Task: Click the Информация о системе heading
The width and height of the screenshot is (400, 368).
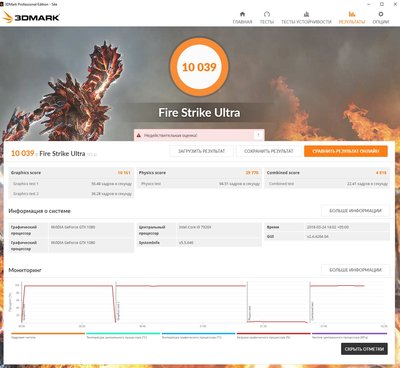Action: pos(39,211)
